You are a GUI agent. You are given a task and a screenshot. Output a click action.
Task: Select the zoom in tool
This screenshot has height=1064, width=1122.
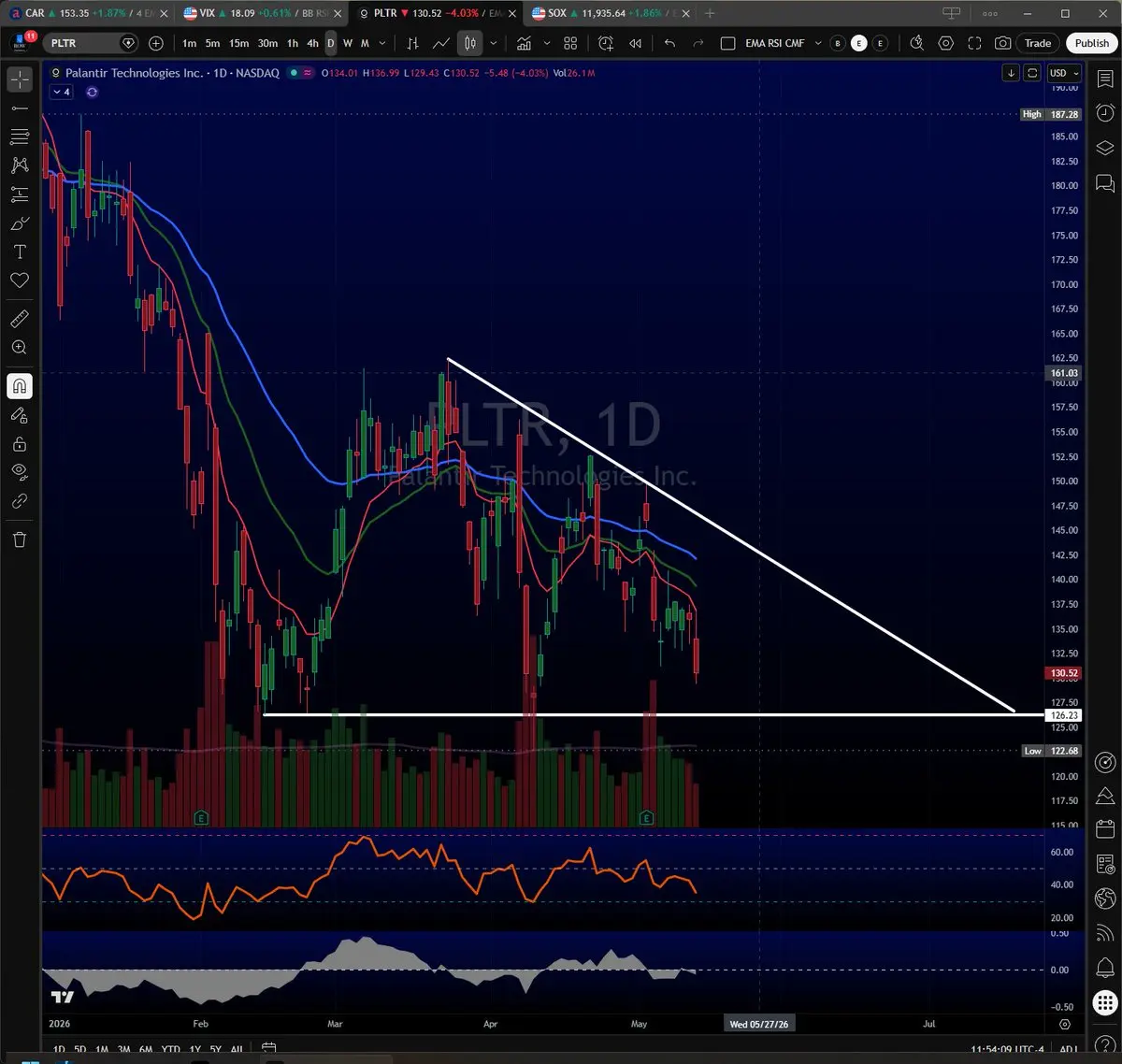[x=20, y=347]
